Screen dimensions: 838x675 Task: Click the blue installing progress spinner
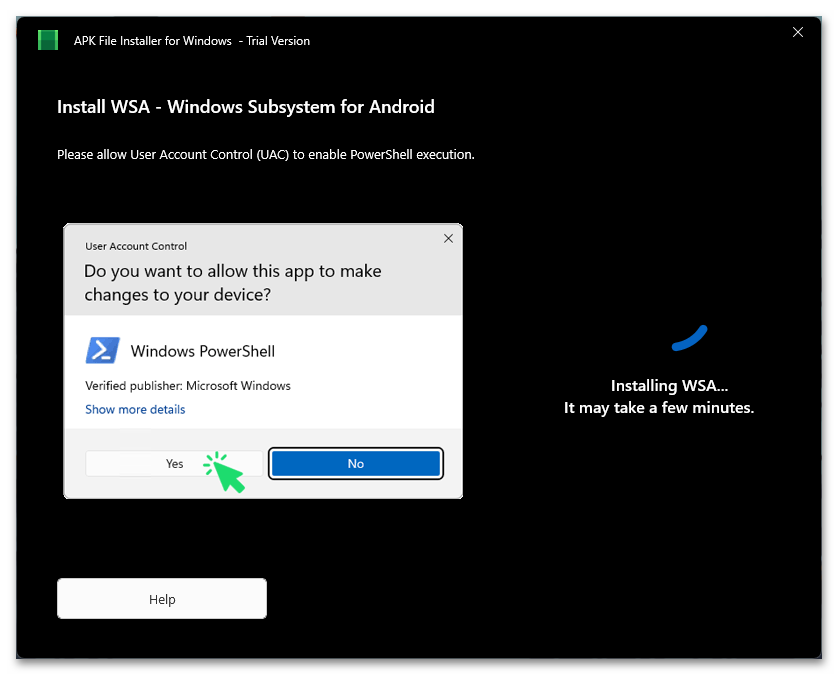point(689,338)
